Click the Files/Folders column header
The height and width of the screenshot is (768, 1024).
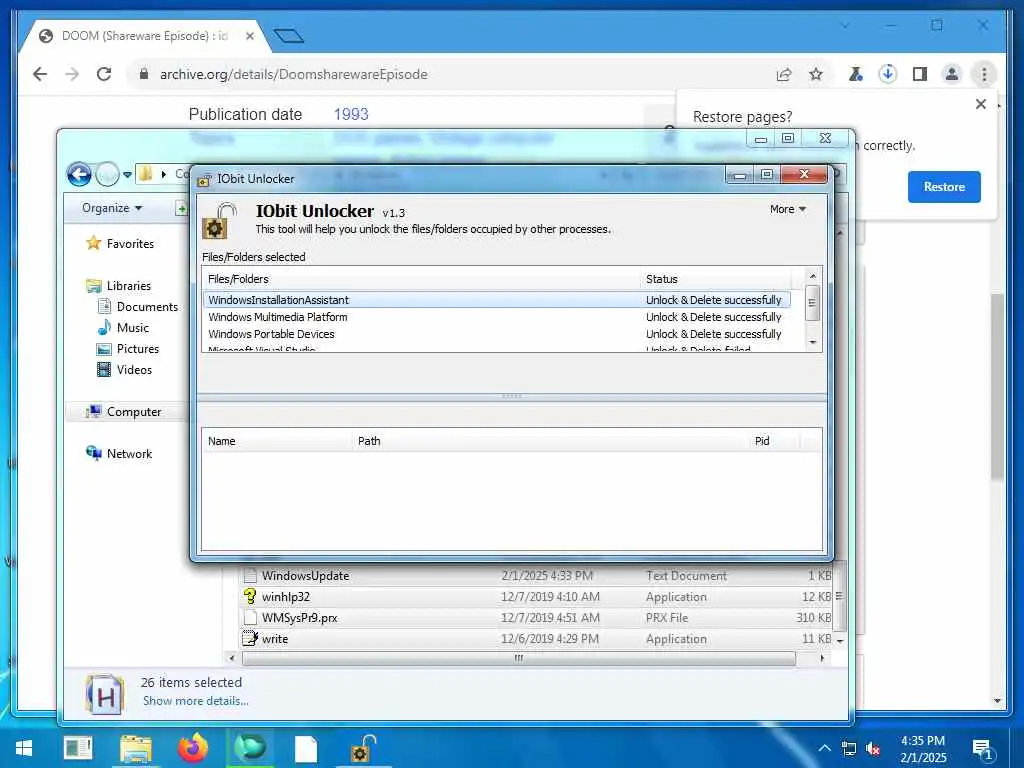[421, 279]
